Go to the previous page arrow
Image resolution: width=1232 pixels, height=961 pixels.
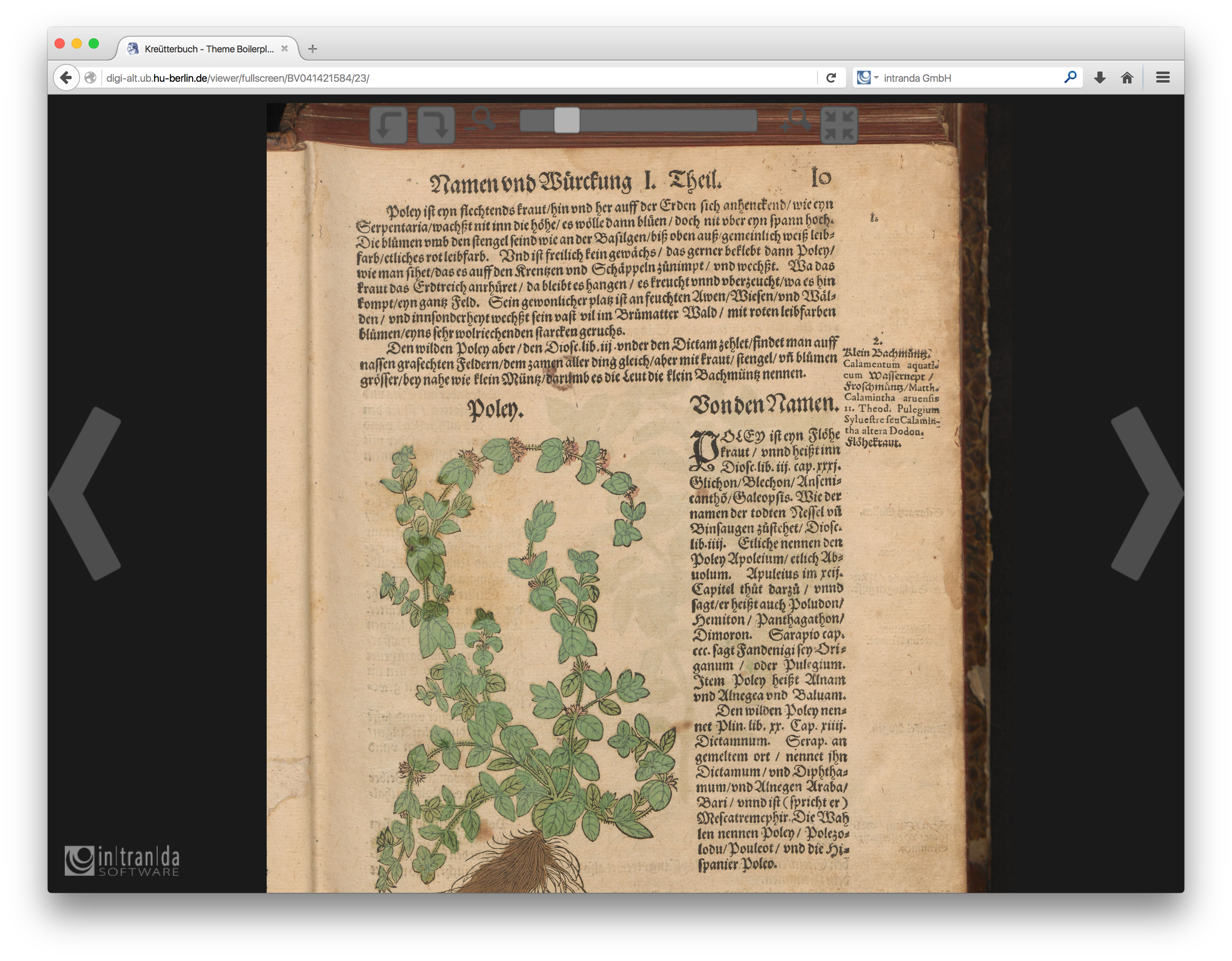click(85, 493)
